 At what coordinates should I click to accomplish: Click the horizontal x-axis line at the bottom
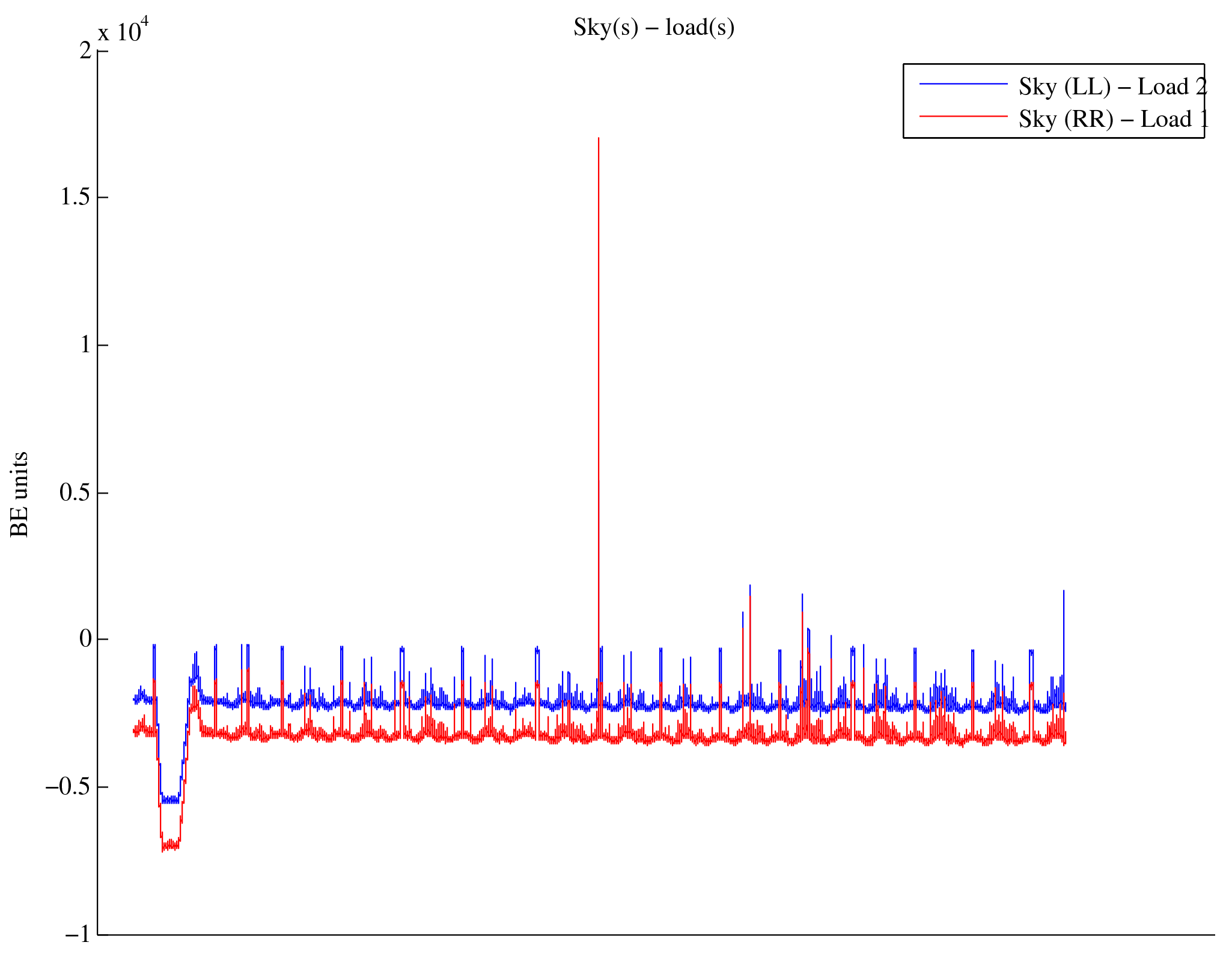tap(655, 935)
